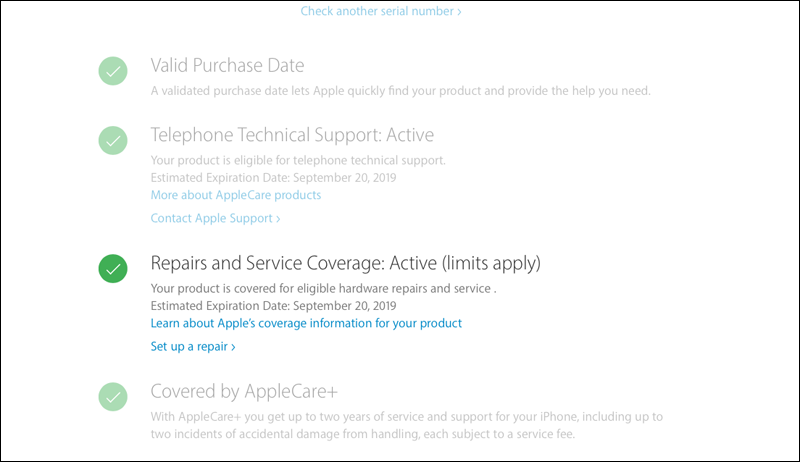This screenshot has height=462, width=800.
Task: Select the Set up a repair link
Action: (193, 347)
